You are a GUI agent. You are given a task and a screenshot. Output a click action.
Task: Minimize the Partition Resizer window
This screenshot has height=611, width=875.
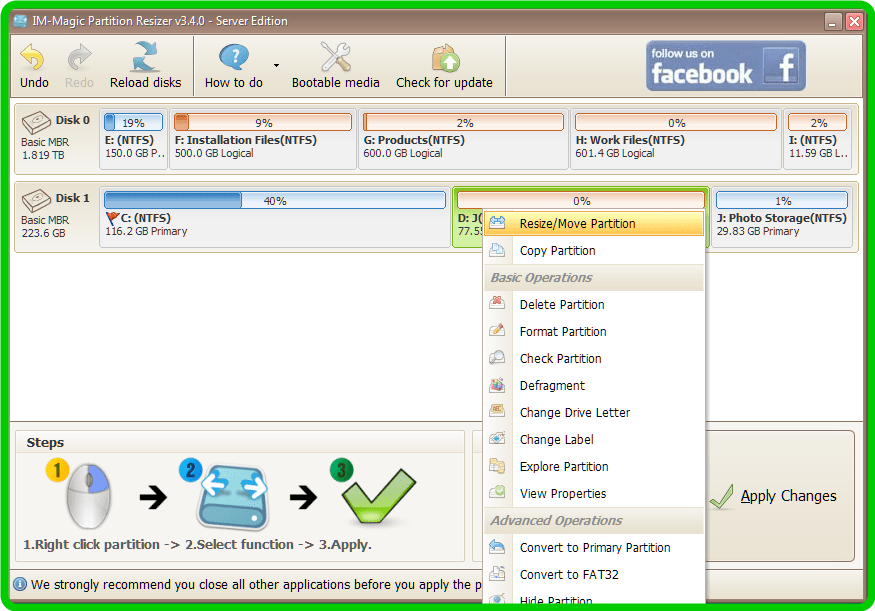coord(833,21)
